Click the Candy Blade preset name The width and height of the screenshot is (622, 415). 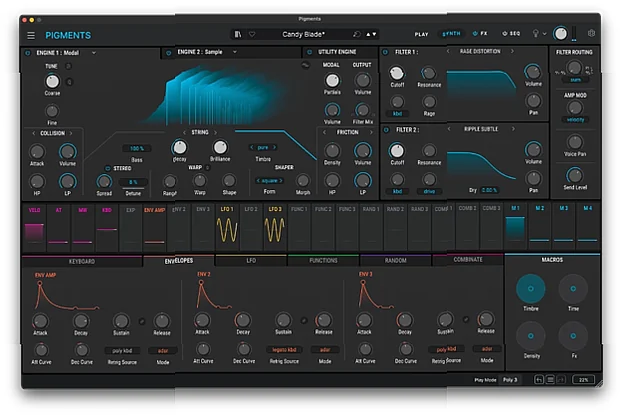(303, 35)
